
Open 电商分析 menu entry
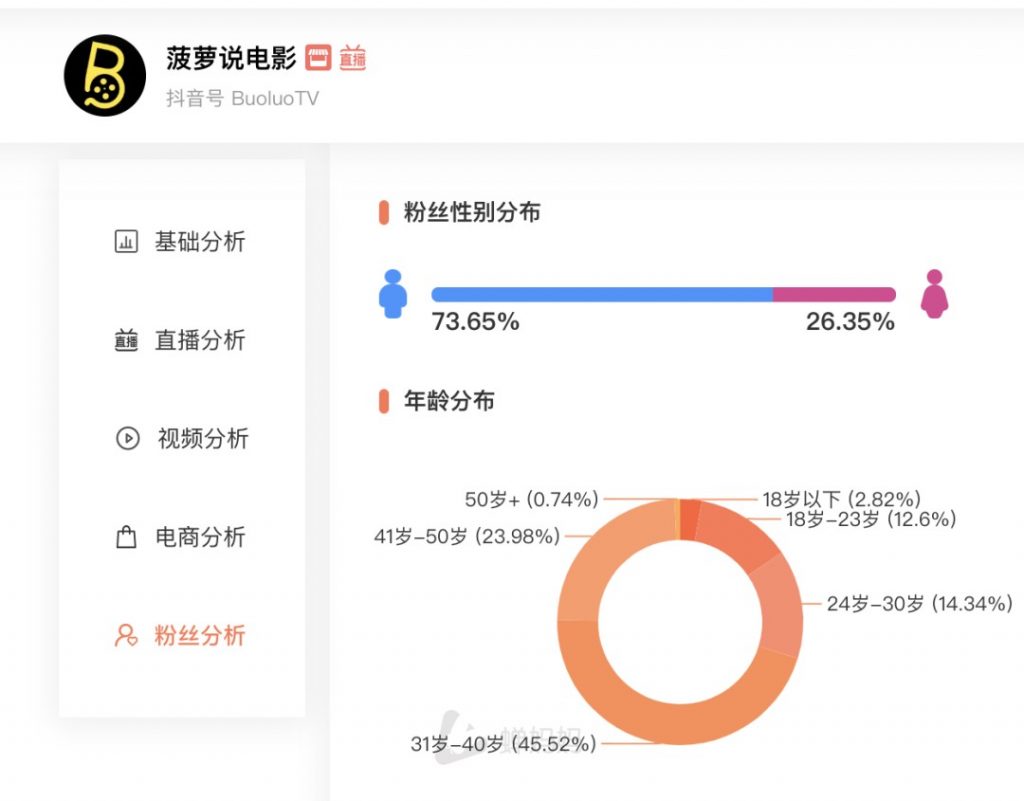pos(199,537)
